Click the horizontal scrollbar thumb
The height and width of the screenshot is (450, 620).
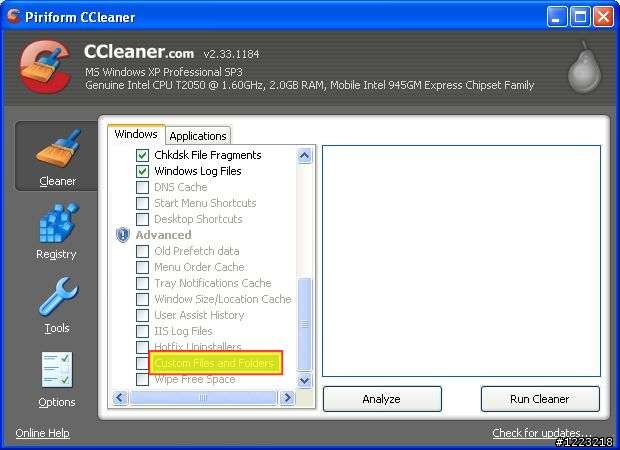pos(203,397)
